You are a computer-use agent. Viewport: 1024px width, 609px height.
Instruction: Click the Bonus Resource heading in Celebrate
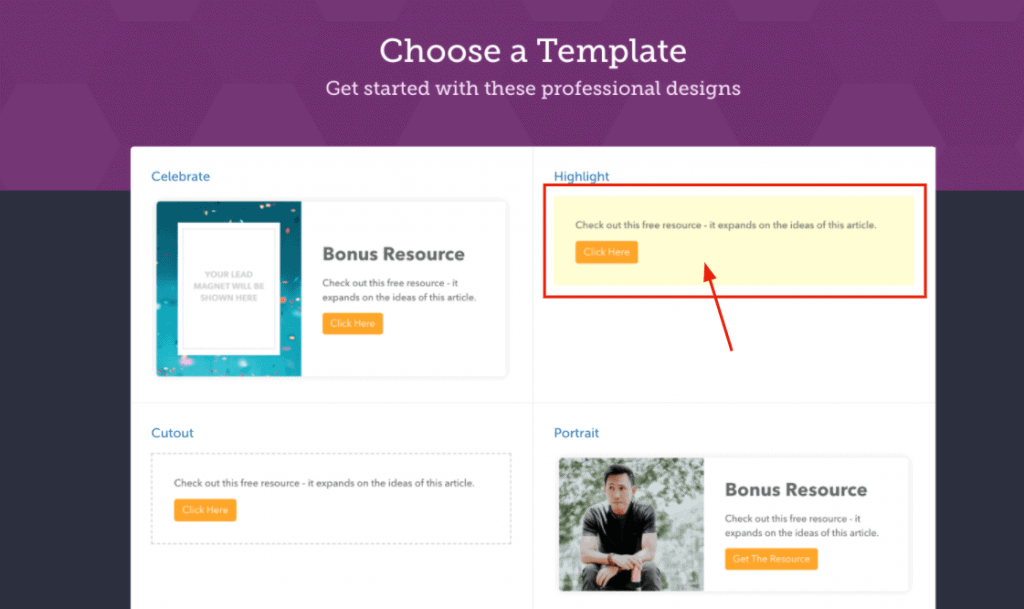[394, 254]
